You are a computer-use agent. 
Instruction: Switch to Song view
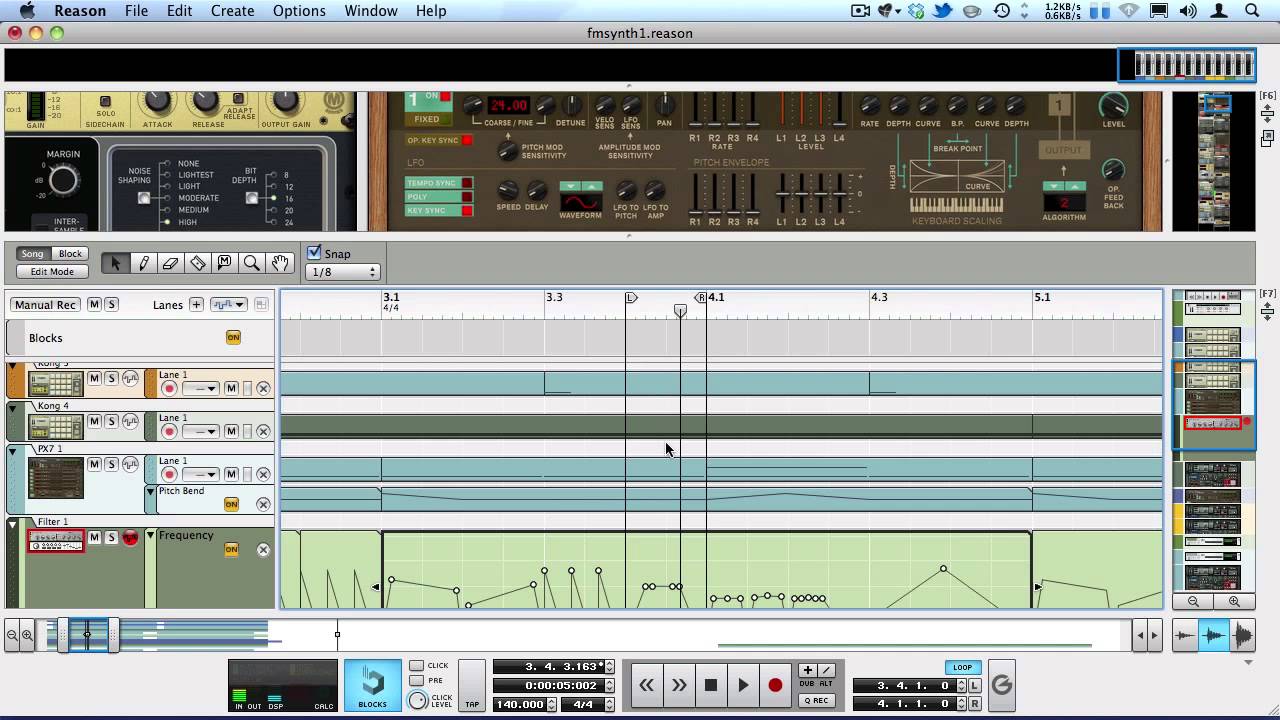(x=33, y=254)
